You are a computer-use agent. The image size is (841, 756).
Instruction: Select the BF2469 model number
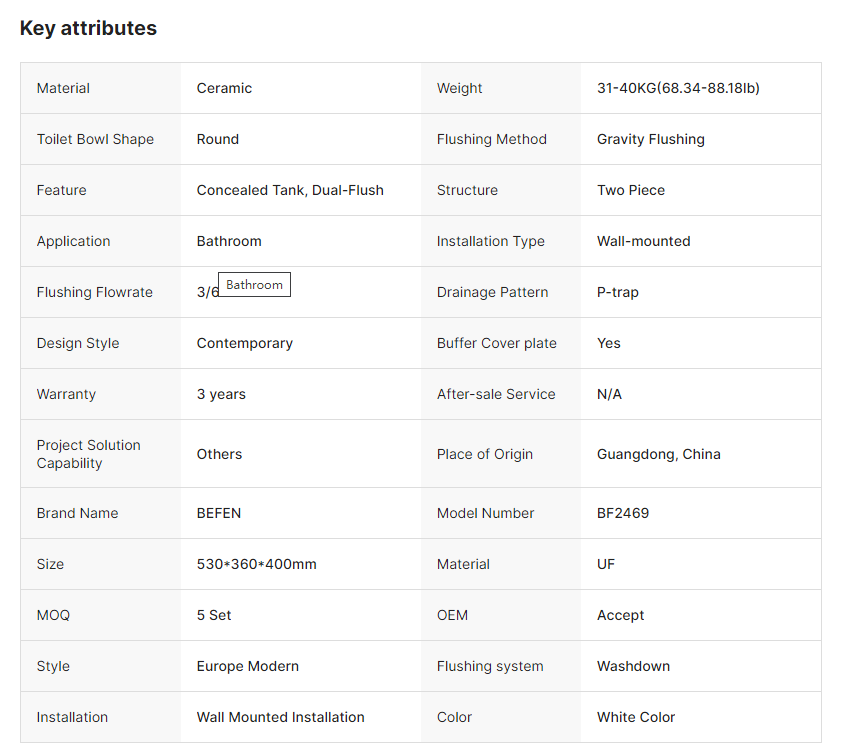tap(622, 513)
